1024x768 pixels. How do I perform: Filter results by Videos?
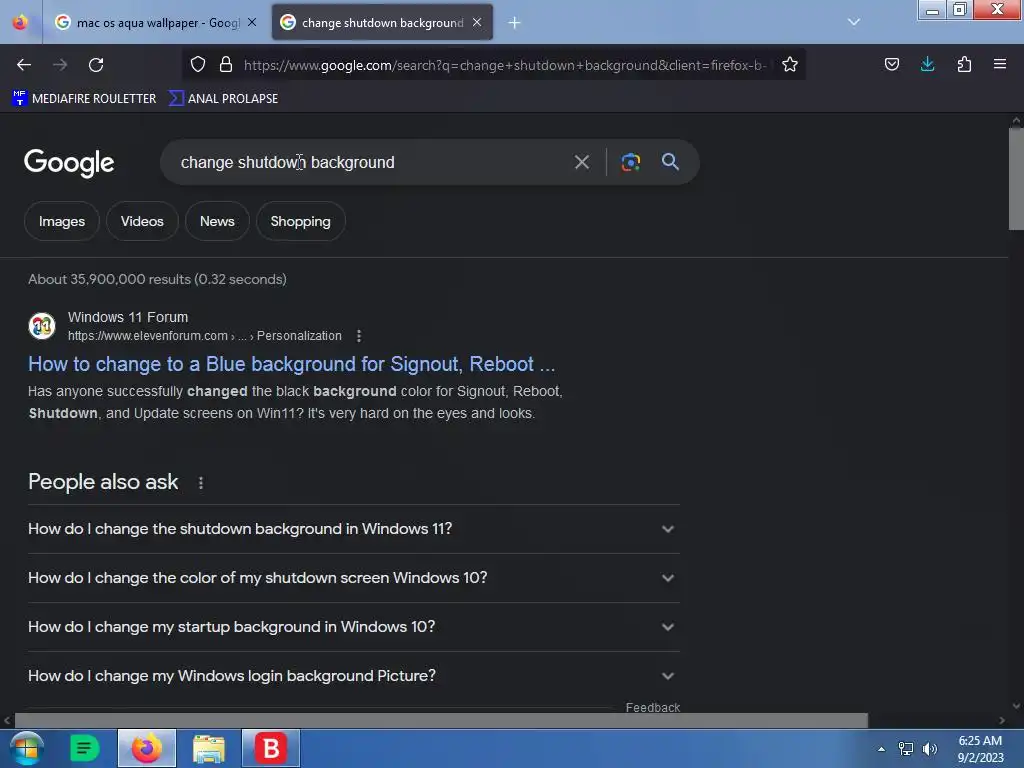[x=142, y=221]
